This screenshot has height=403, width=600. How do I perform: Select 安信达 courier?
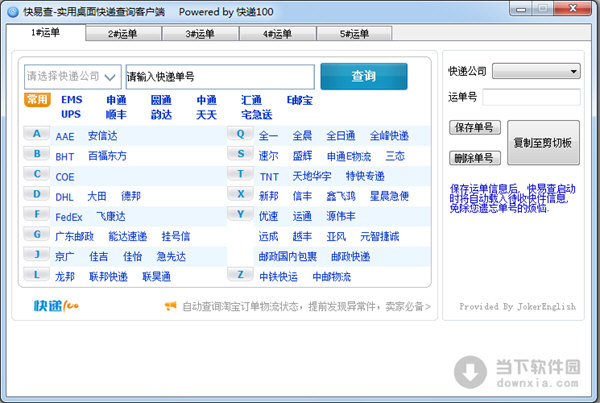coord(102,135)
